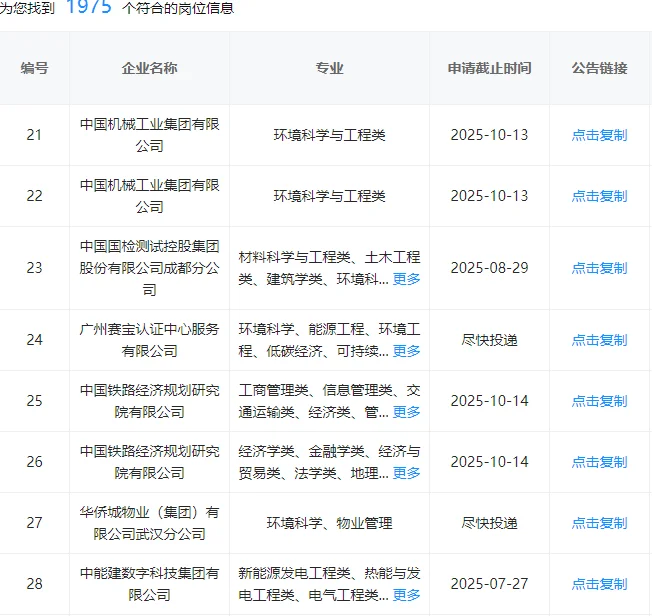The width and height of the screenshot is (652, 616).
Task: Select 环境科学与工程类 in row 21
Action: coord(329,135)
